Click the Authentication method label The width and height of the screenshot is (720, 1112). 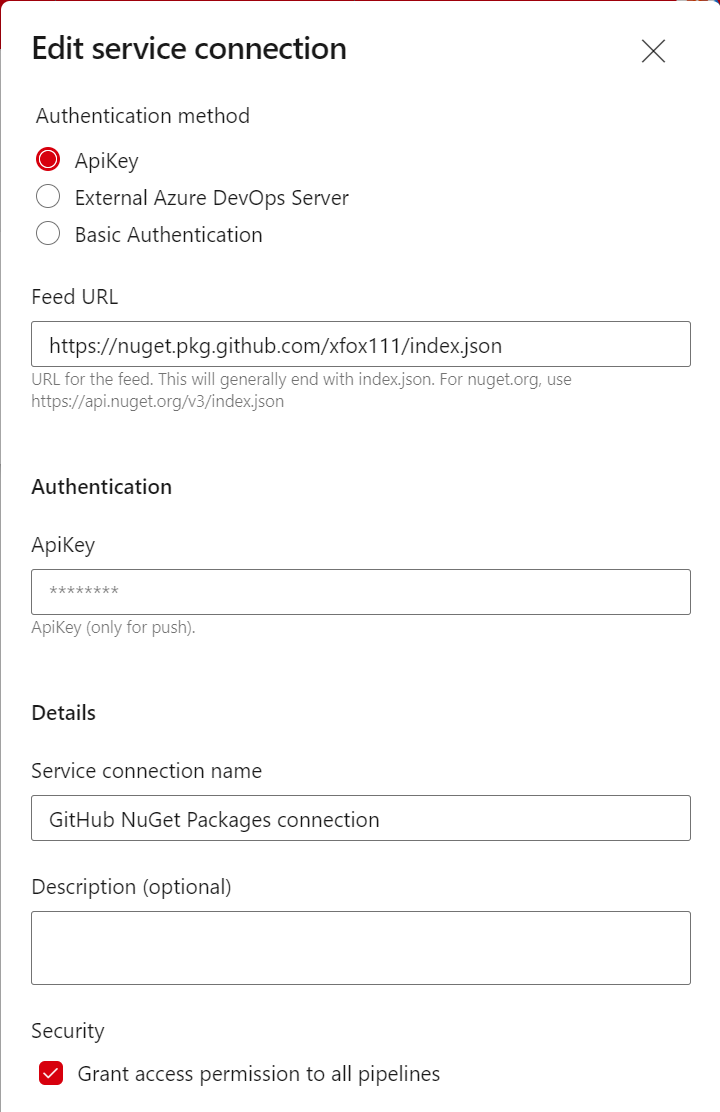[142, 116]
